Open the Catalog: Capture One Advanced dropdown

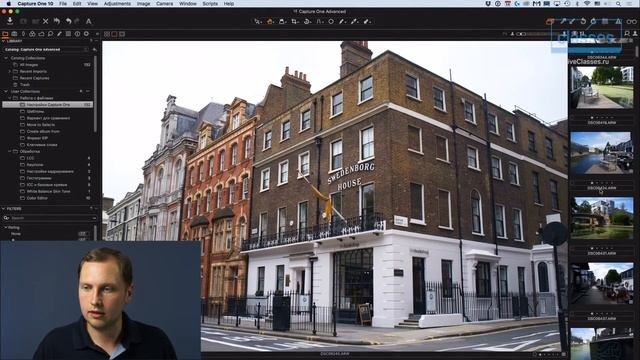(x=46, y=49)
